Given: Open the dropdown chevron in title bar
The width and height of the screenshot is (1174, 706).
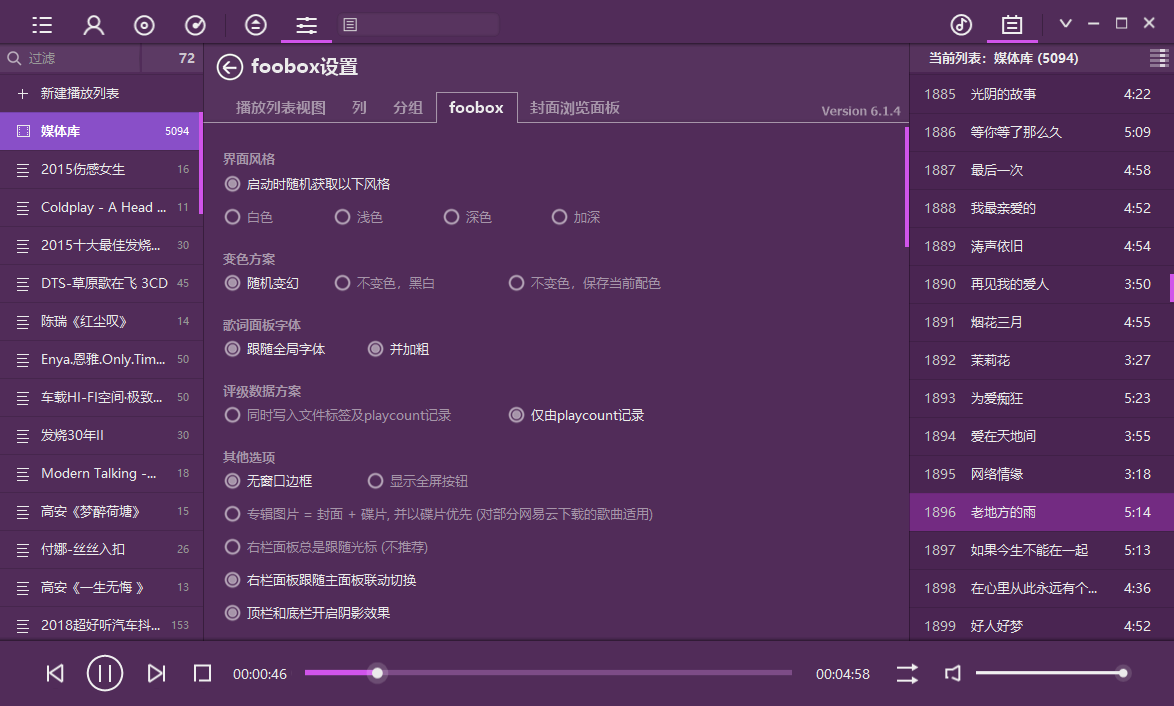Looking at the screenshot, I should (1065, 23).
